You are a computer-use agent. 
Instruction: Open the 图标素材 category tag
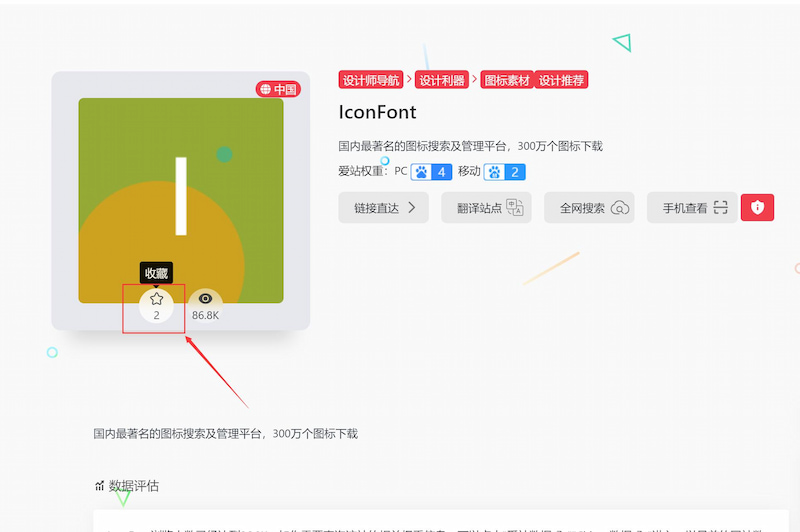click(507, 80)
